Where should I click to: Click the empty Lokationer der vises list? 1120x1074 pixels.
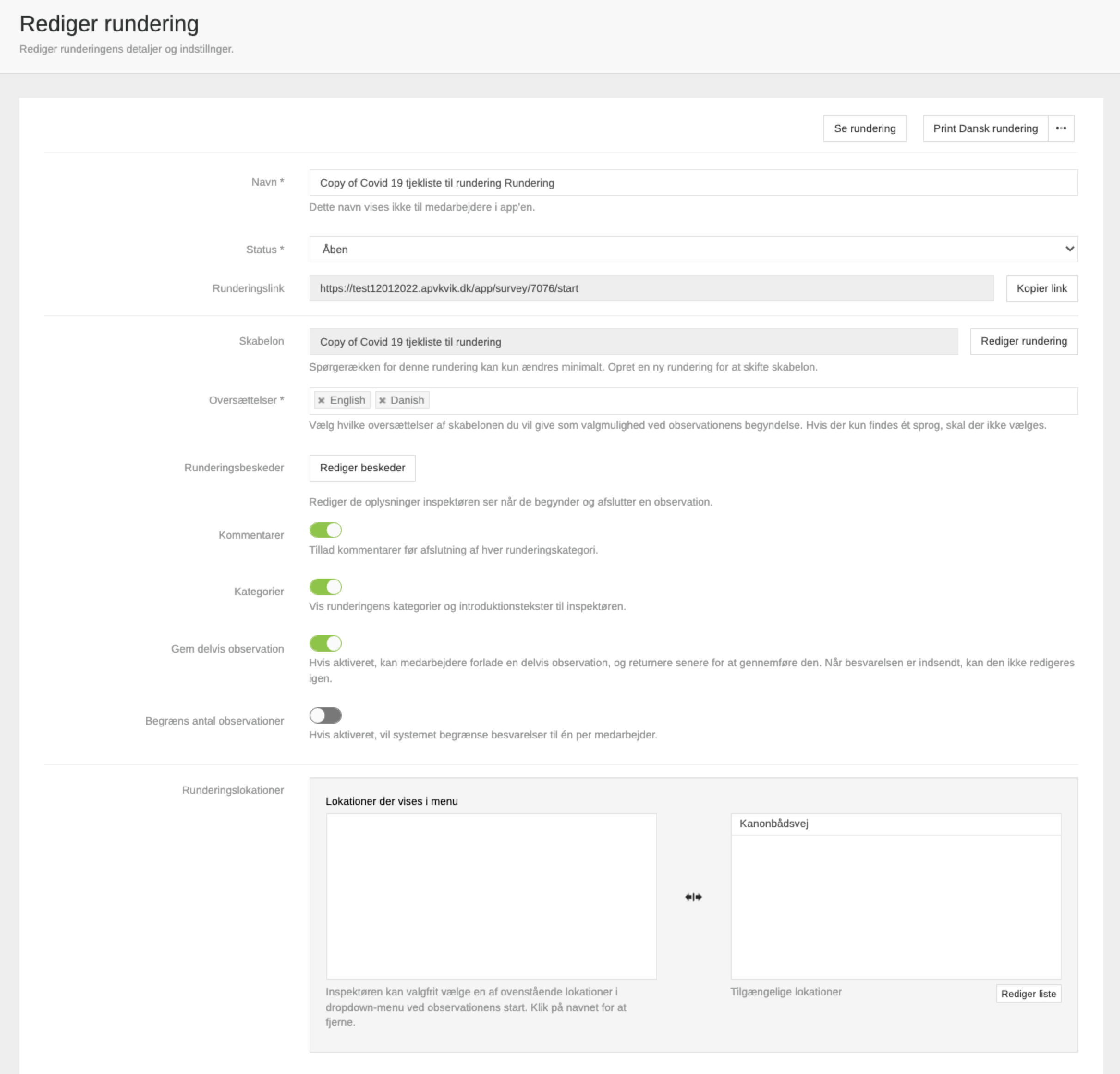click(491, 896)
